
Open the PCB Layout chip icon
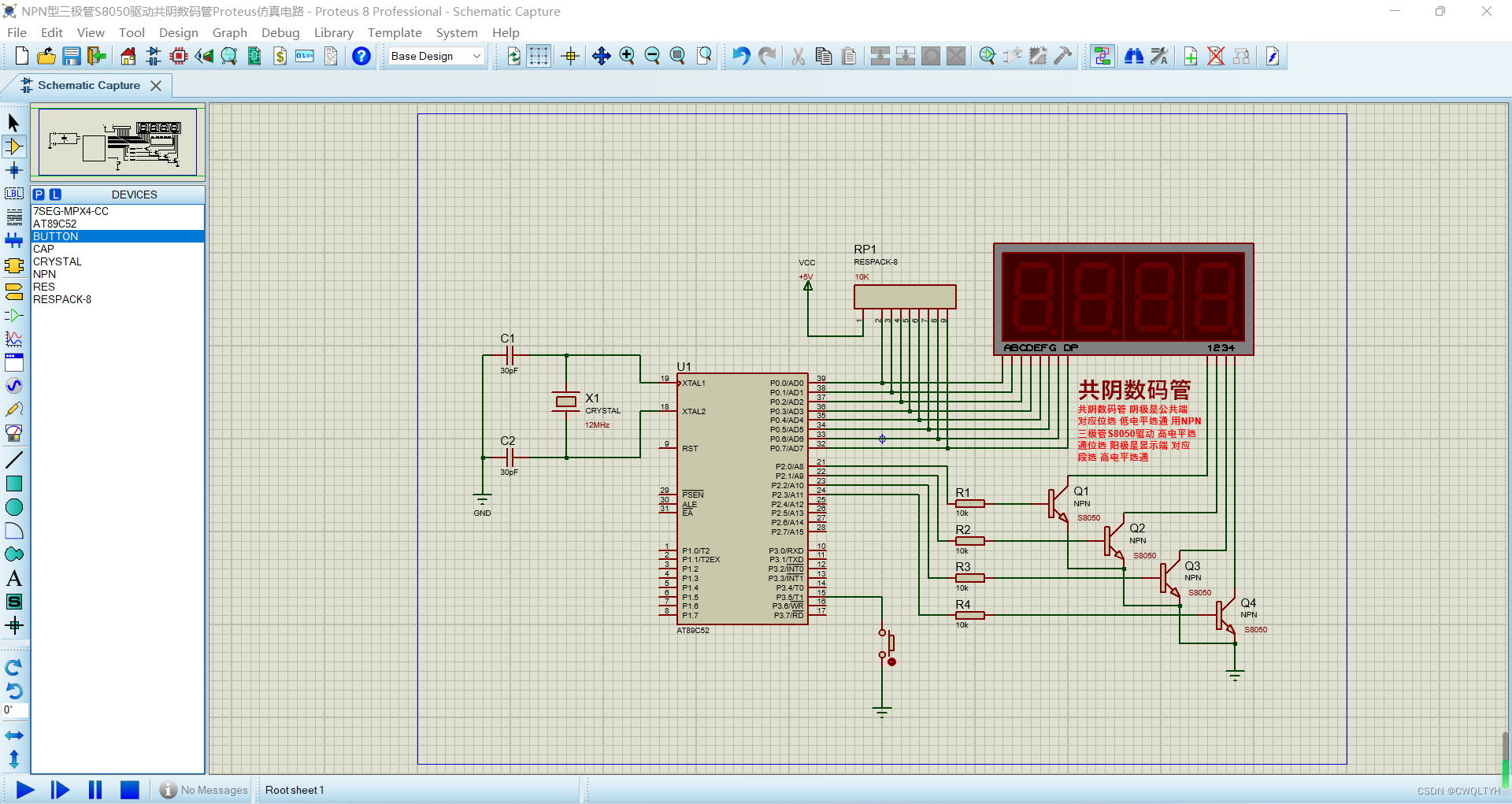(x=179, y=56)
